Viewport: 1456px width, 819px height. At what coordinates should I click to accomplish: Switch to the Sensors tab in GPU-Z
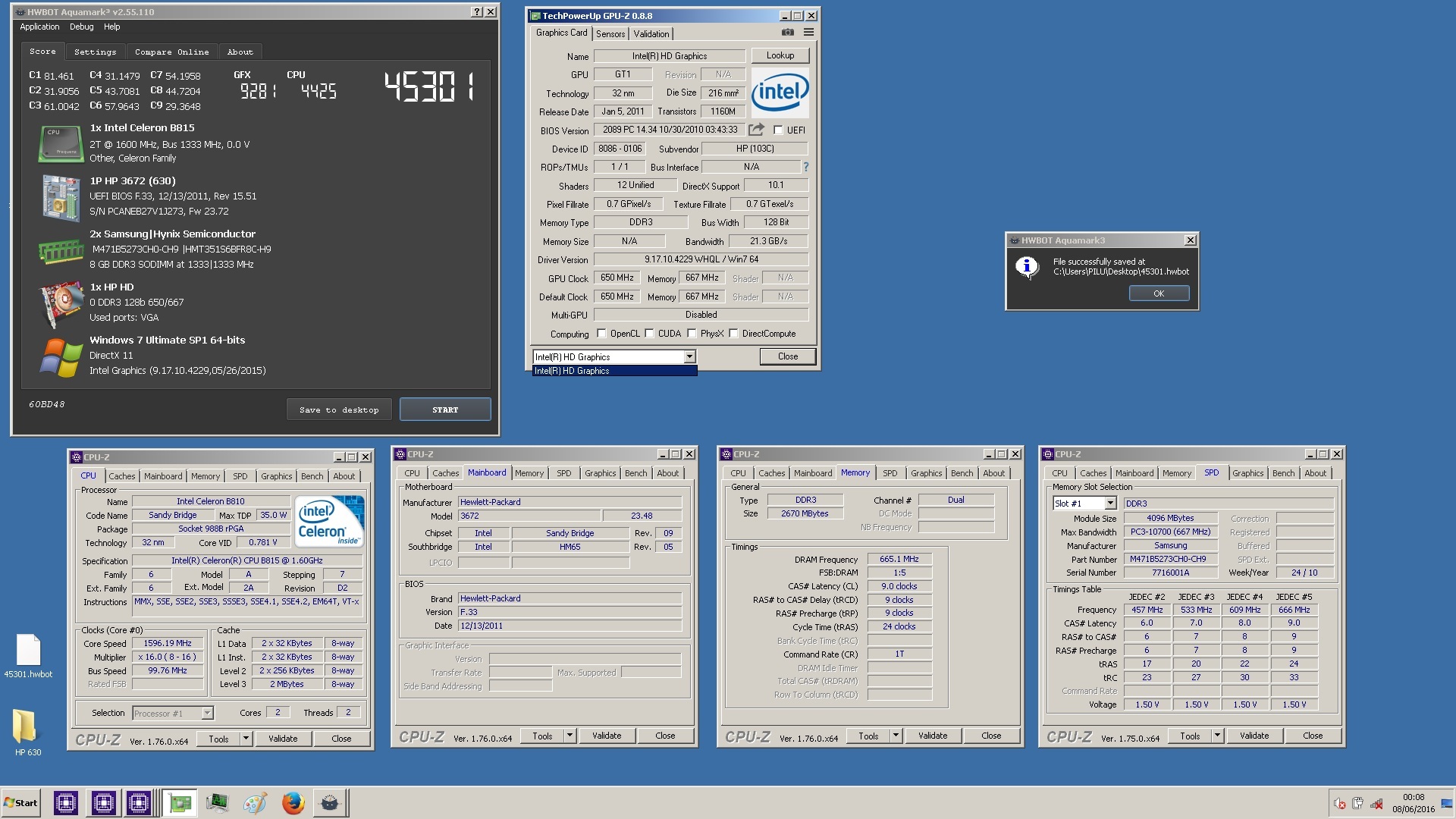pyautogui.click(x=610, y=34)
